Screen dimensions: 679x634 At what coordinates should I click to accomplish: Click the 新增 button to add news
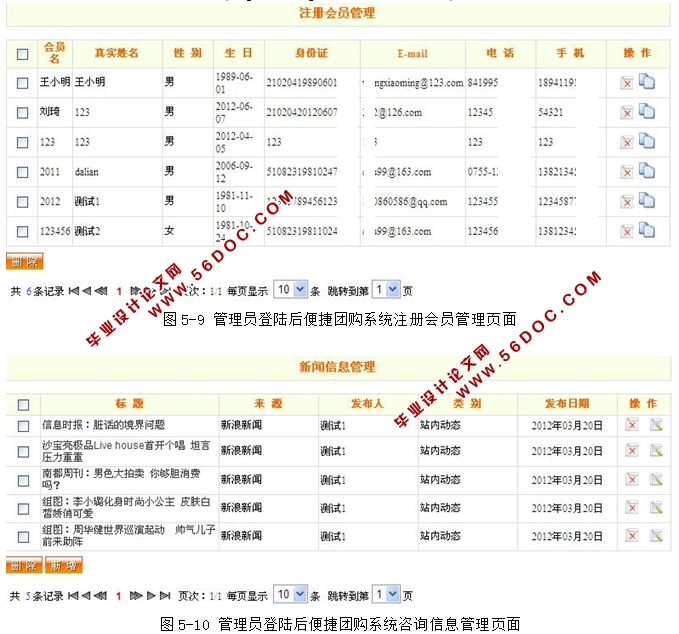coord(63,566)
